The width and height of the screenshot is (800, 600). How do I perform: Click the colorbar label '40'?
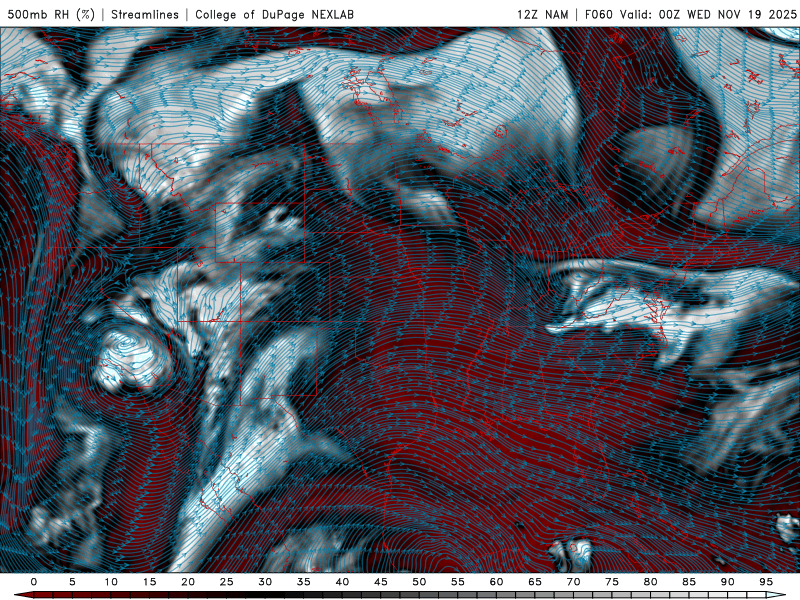[x=342, y=582]
